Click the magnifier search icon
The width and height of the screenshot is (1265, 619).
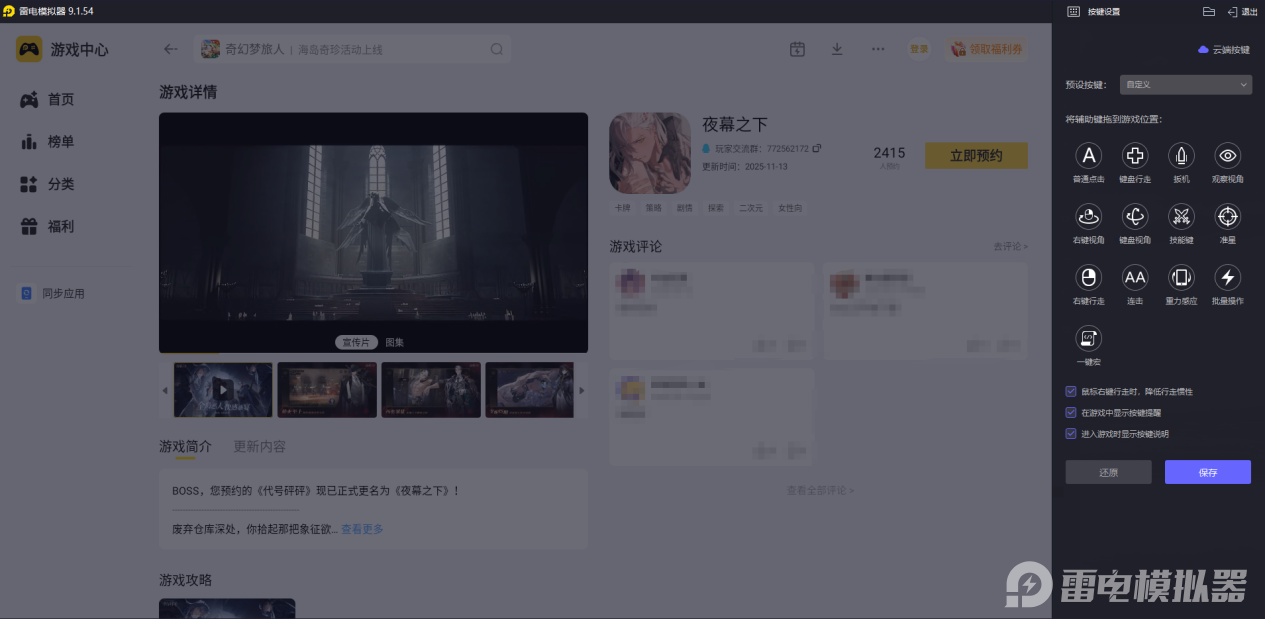497,49
